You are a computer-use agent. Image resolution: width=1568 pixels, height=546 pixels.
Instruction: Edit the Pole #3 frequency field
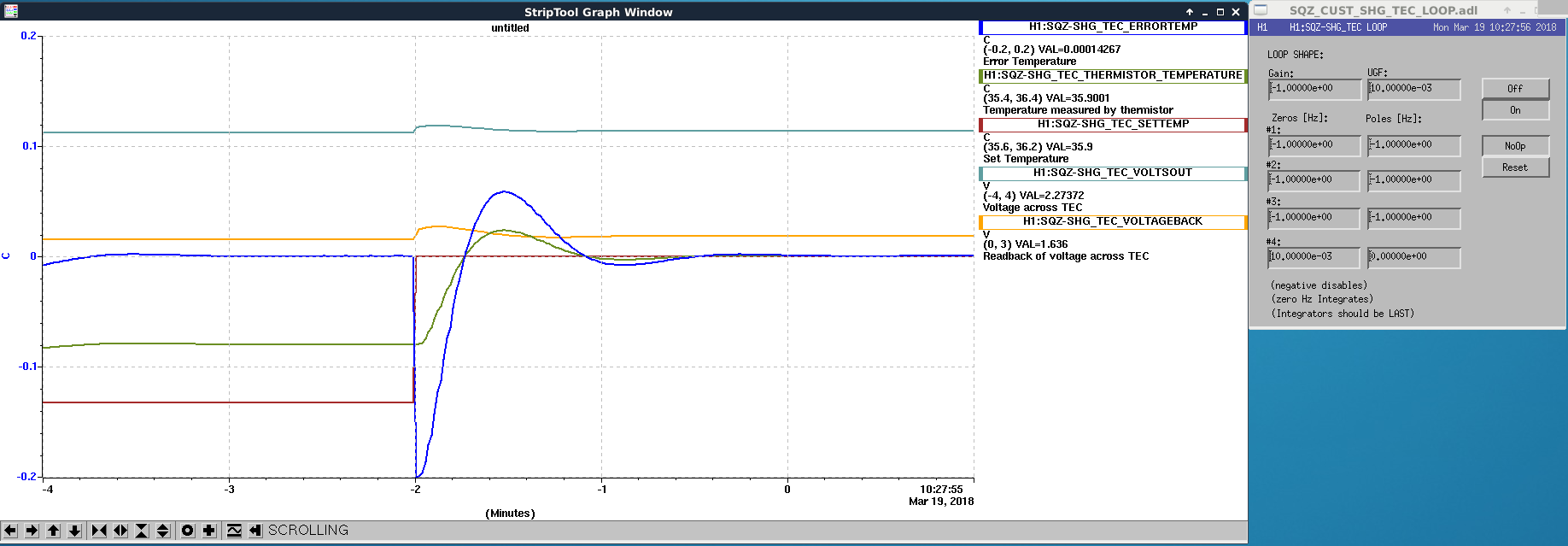1413,218
